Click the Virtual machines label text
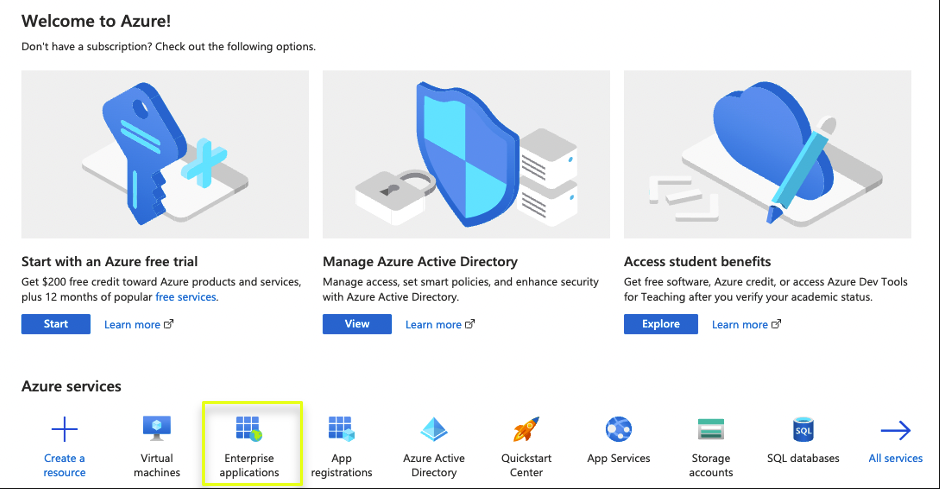The image size is (940, 489). click(x=157, y=465)
